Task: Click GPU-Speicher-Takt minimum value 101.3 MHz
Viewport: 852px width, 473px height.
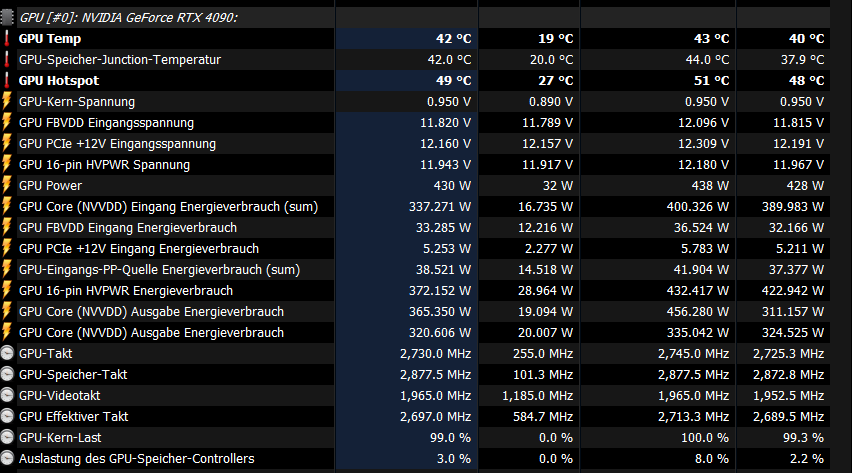Action: click(x=543, y=375)
